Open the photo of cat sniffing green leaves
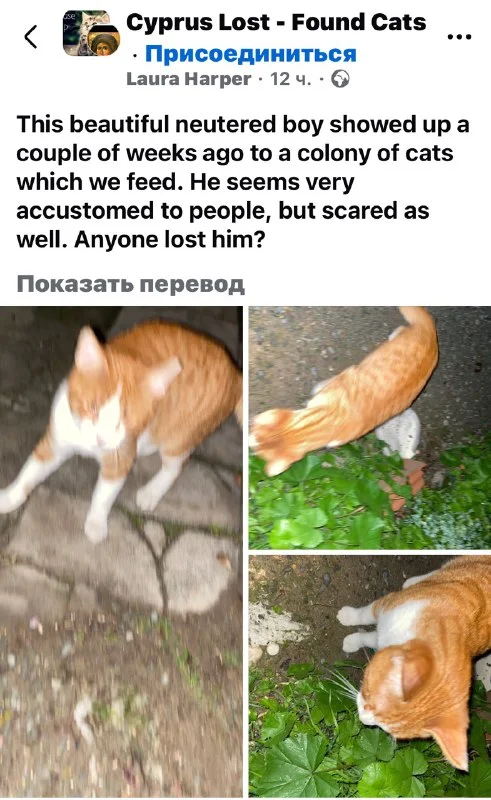The height and width of the screenshot is (800, 491). (x=370, y=677)
